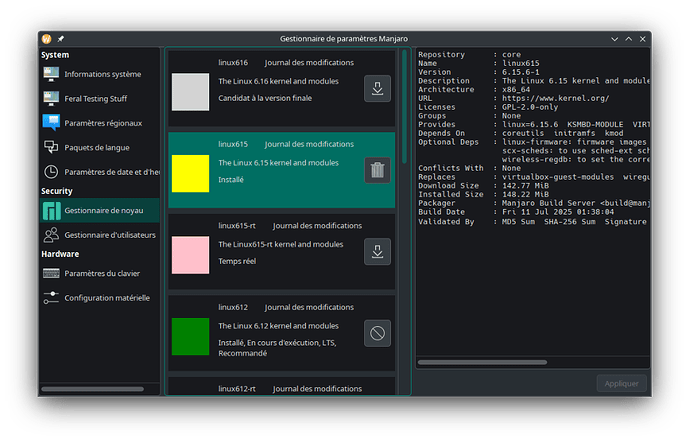Select the Paramètres régionaux entry
690x442 pixels.
coord(100,123)
